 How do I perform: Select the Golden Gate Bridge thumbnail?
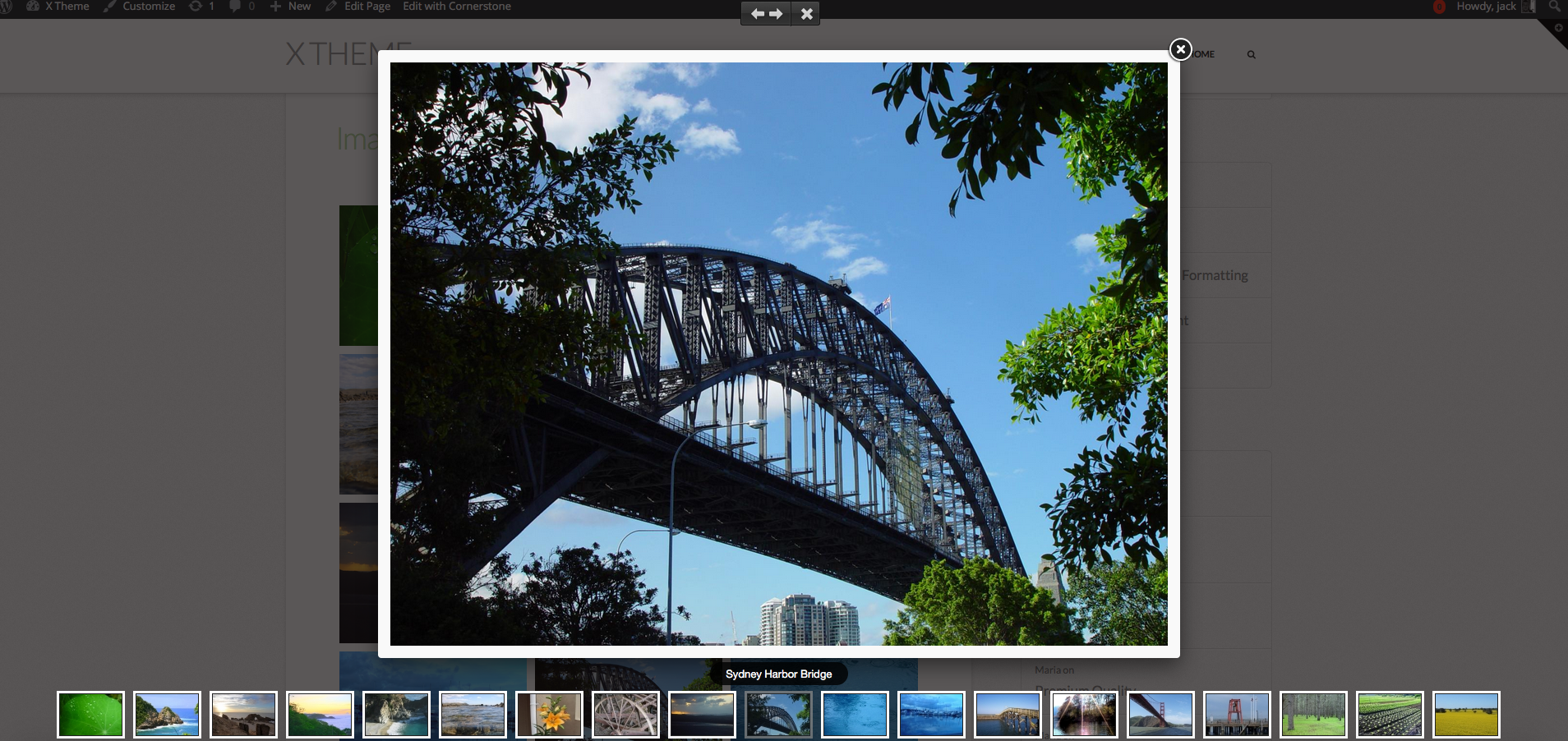[x=1160, y=715]
